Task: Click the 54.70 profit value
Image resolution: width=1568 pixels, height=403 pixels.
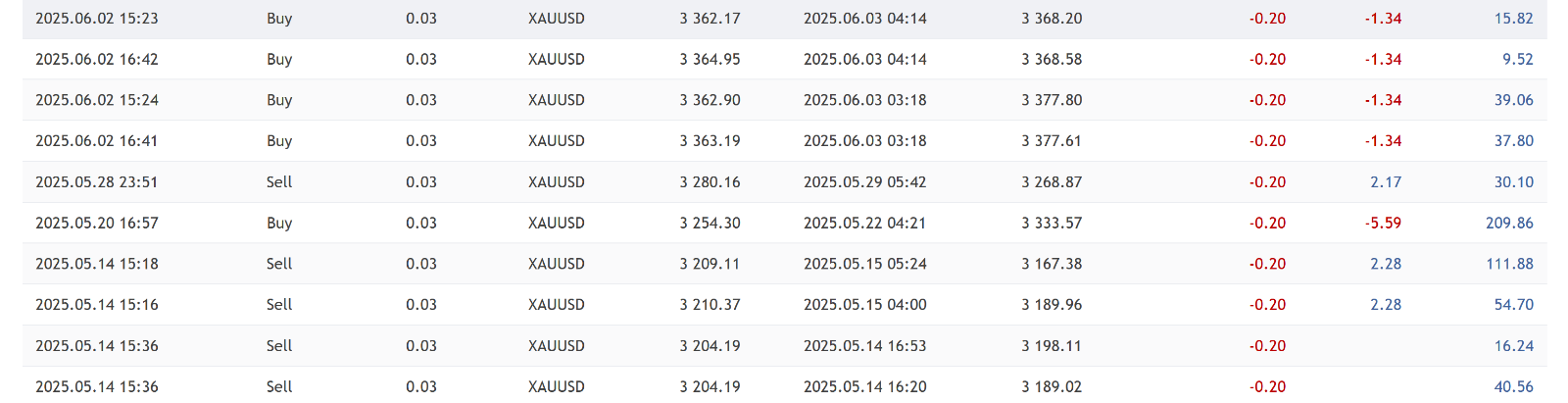Action: [x=1513, y=305]
